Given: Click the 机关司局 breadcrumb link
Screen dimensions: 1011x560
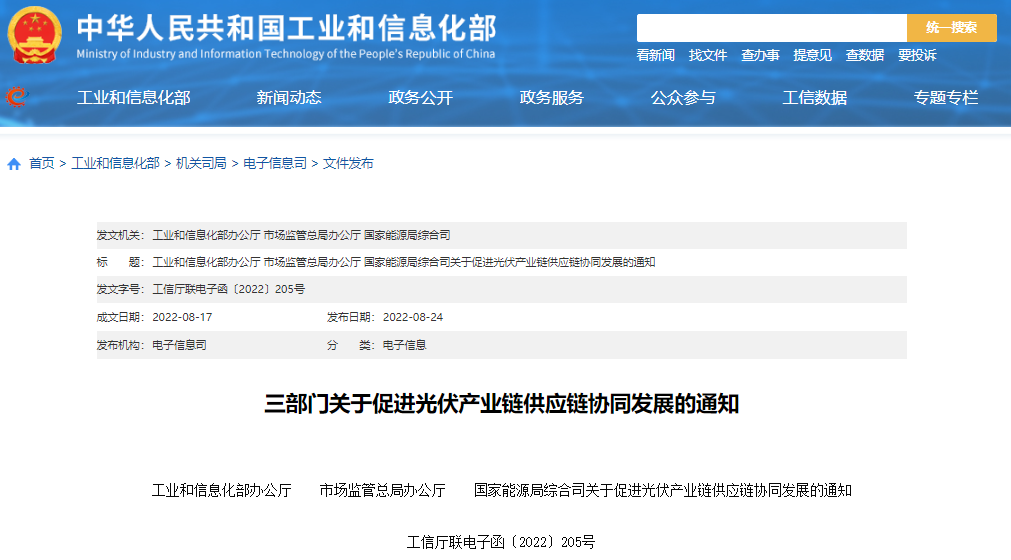Looking at the screenshot, I should [x=201, y=163].
